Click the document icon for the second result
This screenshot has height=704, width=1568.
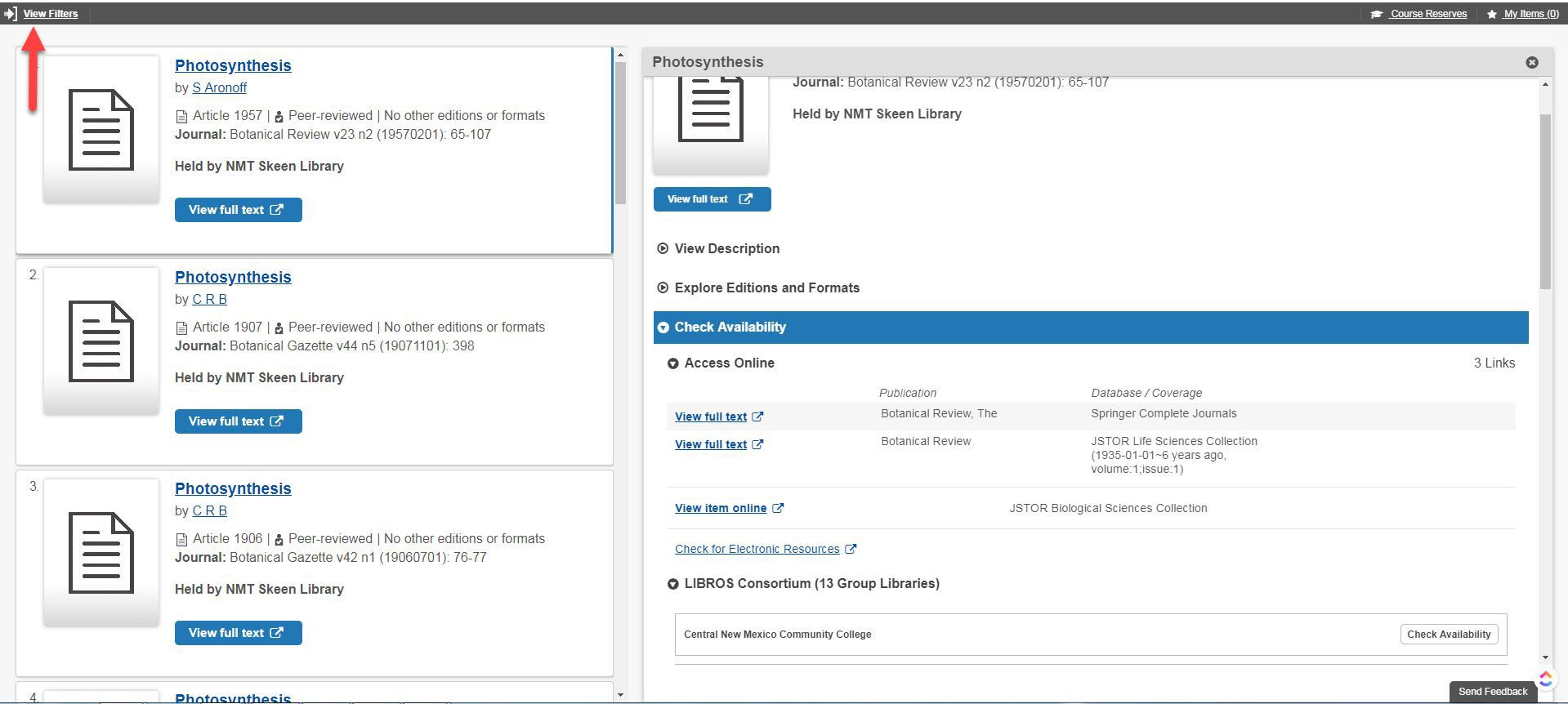[x=101, y=341]
